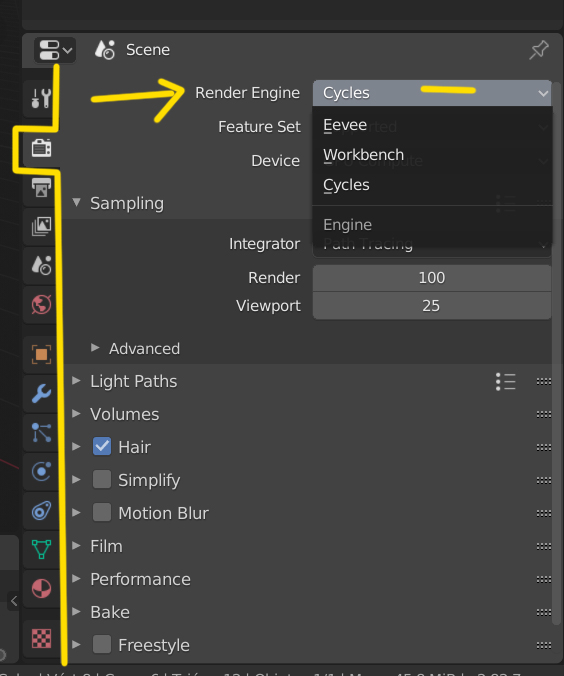The image size is (564, 676).
Task: Open the Output properties tab
Action: 41,188
